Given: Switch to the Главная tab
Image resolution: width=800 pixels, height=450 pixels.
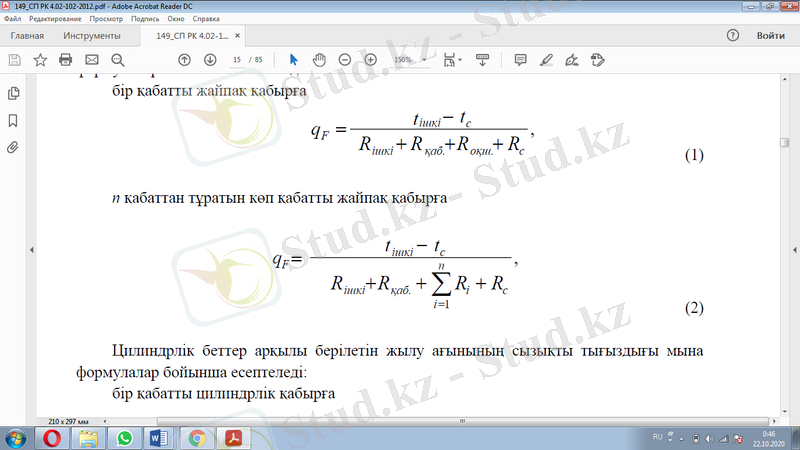Looking at the screenshot, I should pyautogui.click(x=27, y=36).
